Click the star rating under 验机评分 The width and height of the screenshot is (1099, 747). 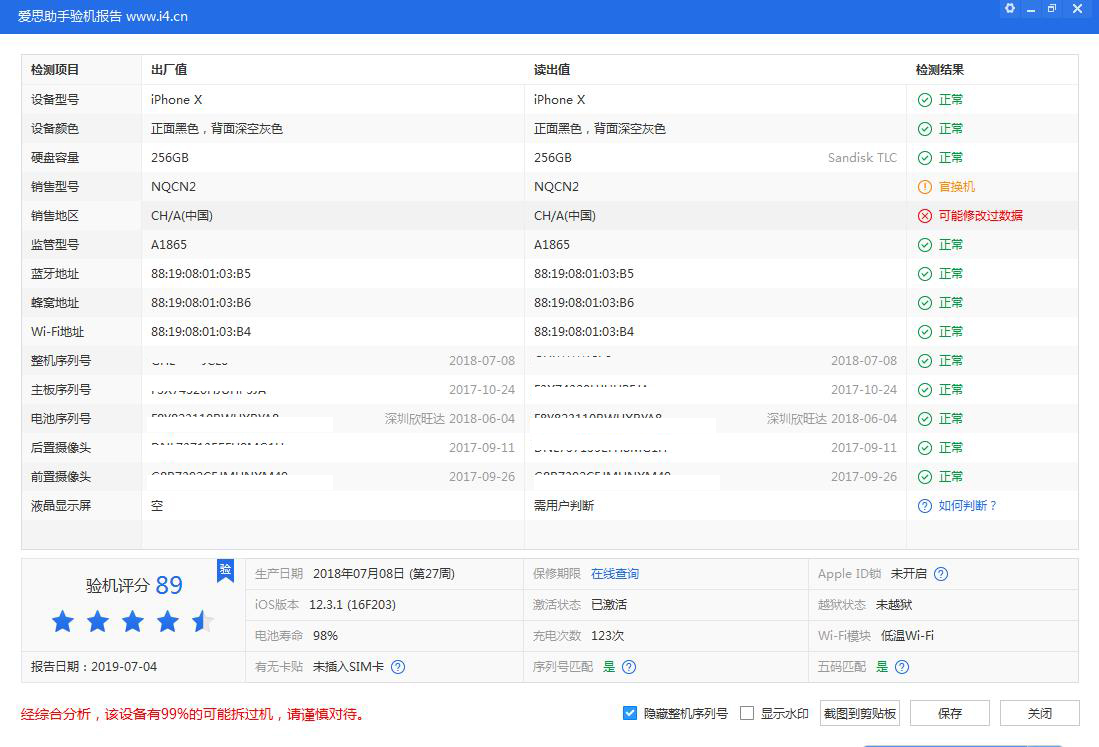coord(132,622)
